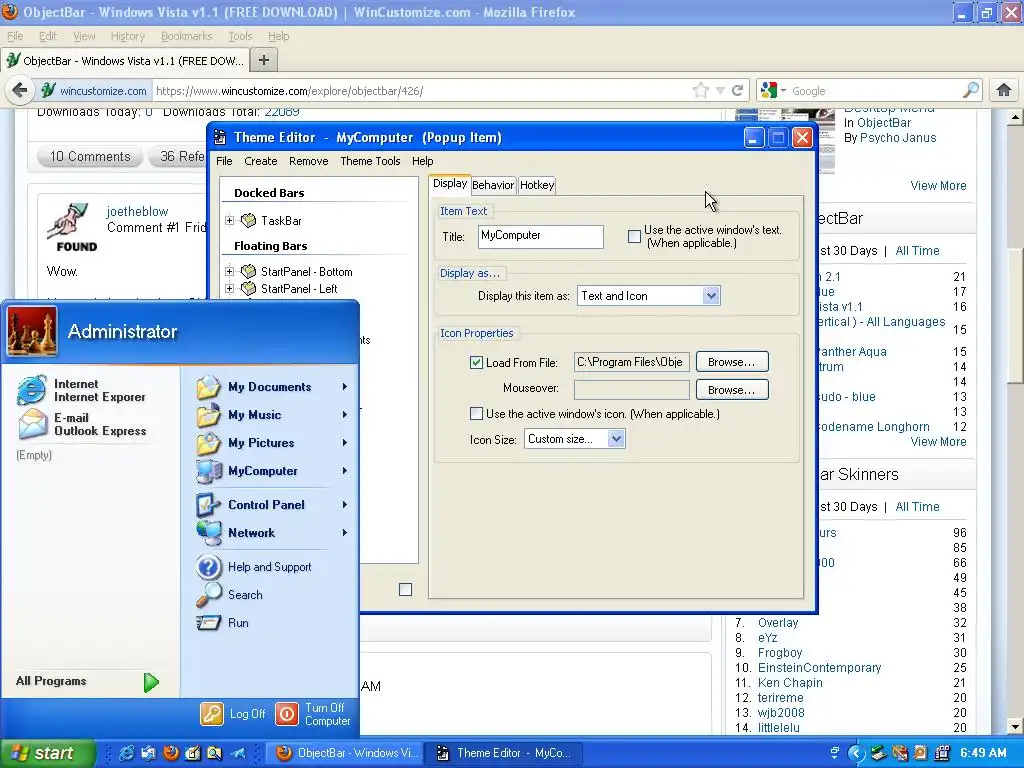Click Administrator chess user picture
Screen dimensions: 1024x768
pyautogui.click(x=32, y=331)
